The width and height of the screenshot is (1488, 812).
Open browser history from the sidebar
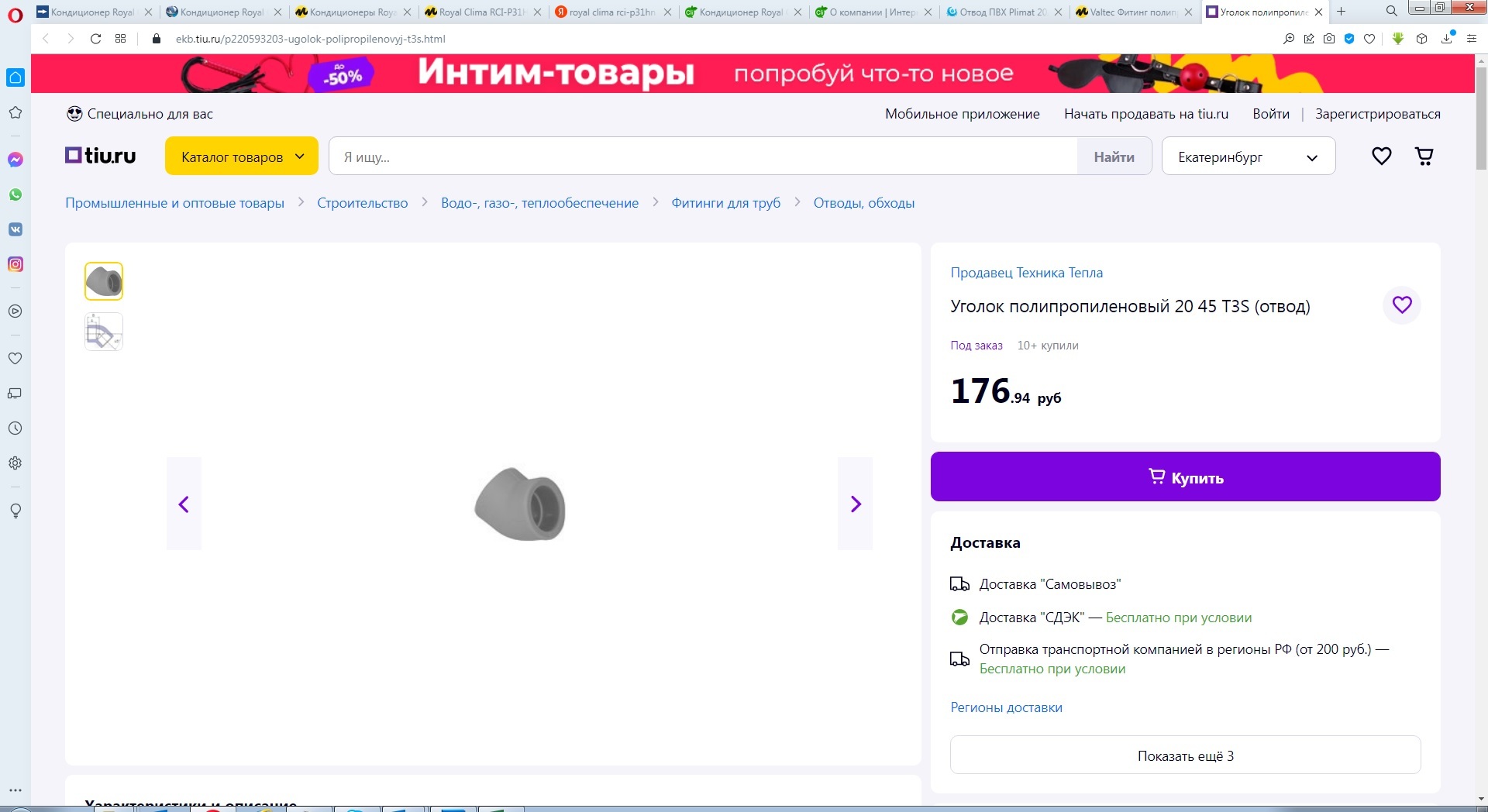[15, 428]
